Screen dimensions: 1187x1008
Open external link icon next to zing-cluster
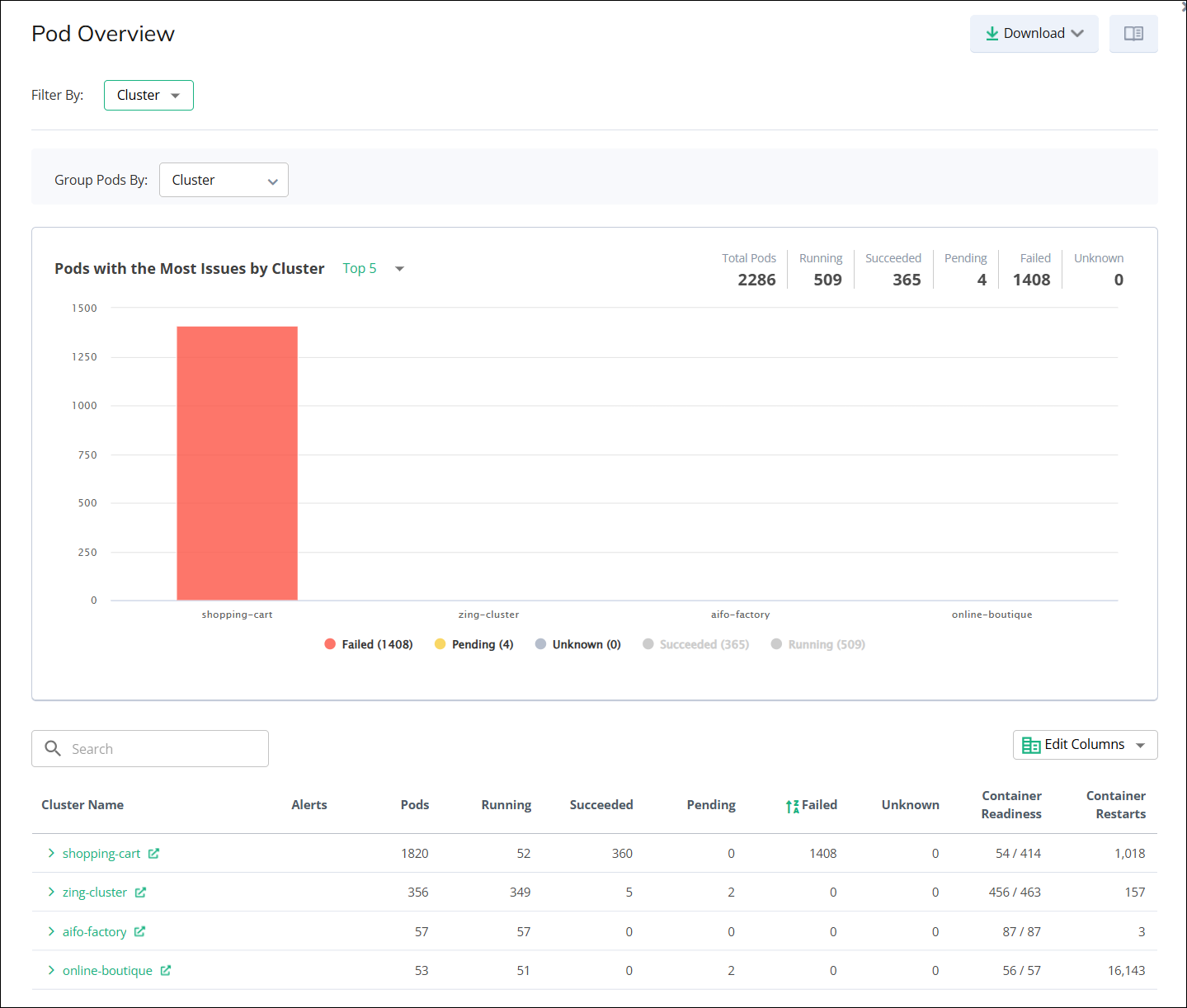point(140,893)
